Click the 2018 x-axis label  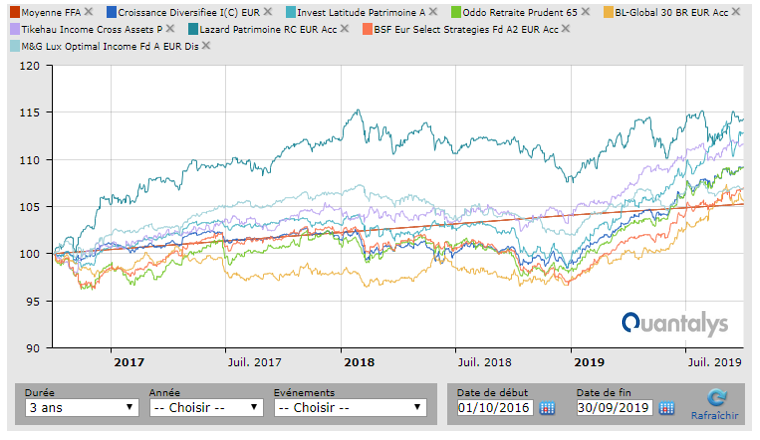[x=359, y=362]
